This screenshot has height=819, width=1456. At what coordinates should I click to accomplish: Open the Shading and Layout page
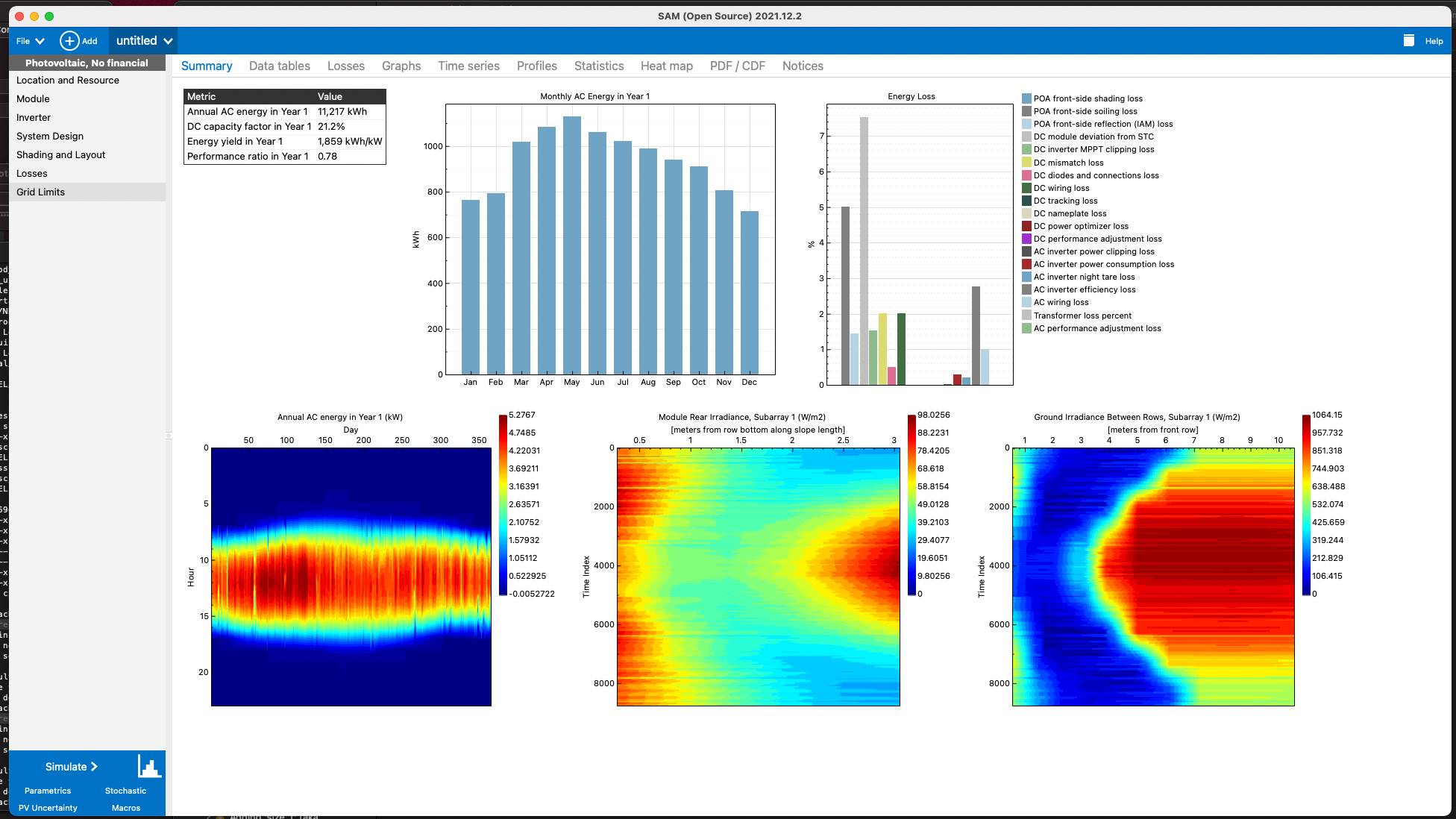pos(61,154)
